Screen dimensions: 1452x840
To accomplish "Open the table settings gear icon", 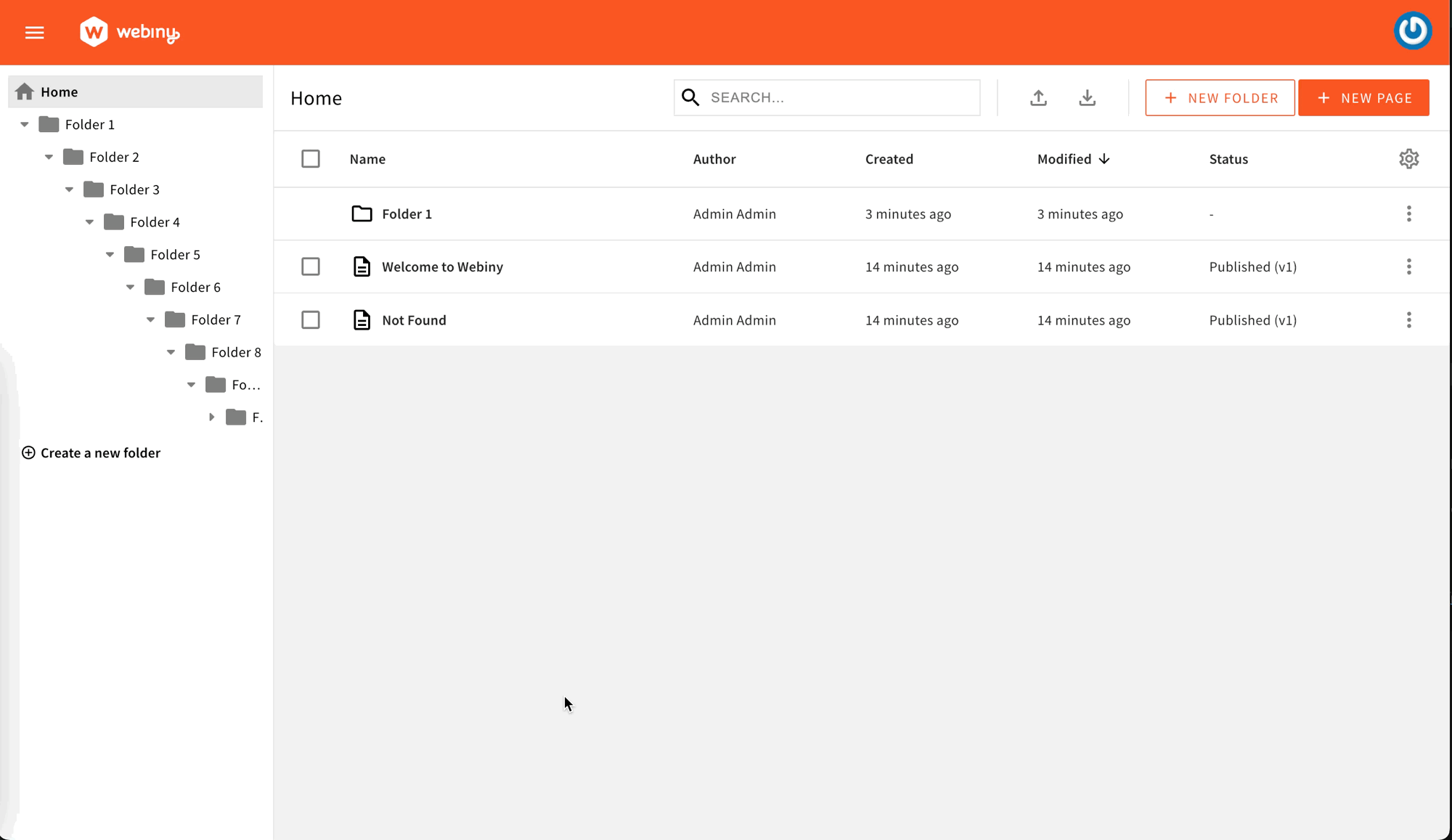I will pos(1409,158).
